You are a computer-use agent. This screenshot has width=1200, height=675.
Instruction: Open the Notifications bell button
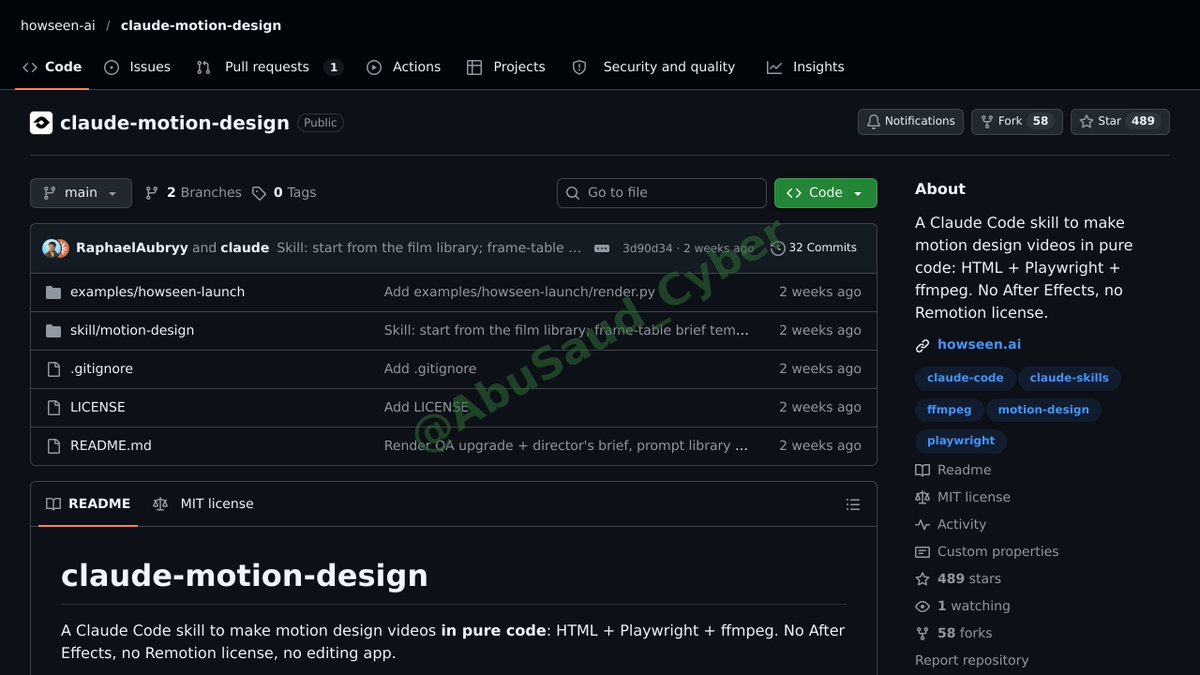click(x=911, y=121)
